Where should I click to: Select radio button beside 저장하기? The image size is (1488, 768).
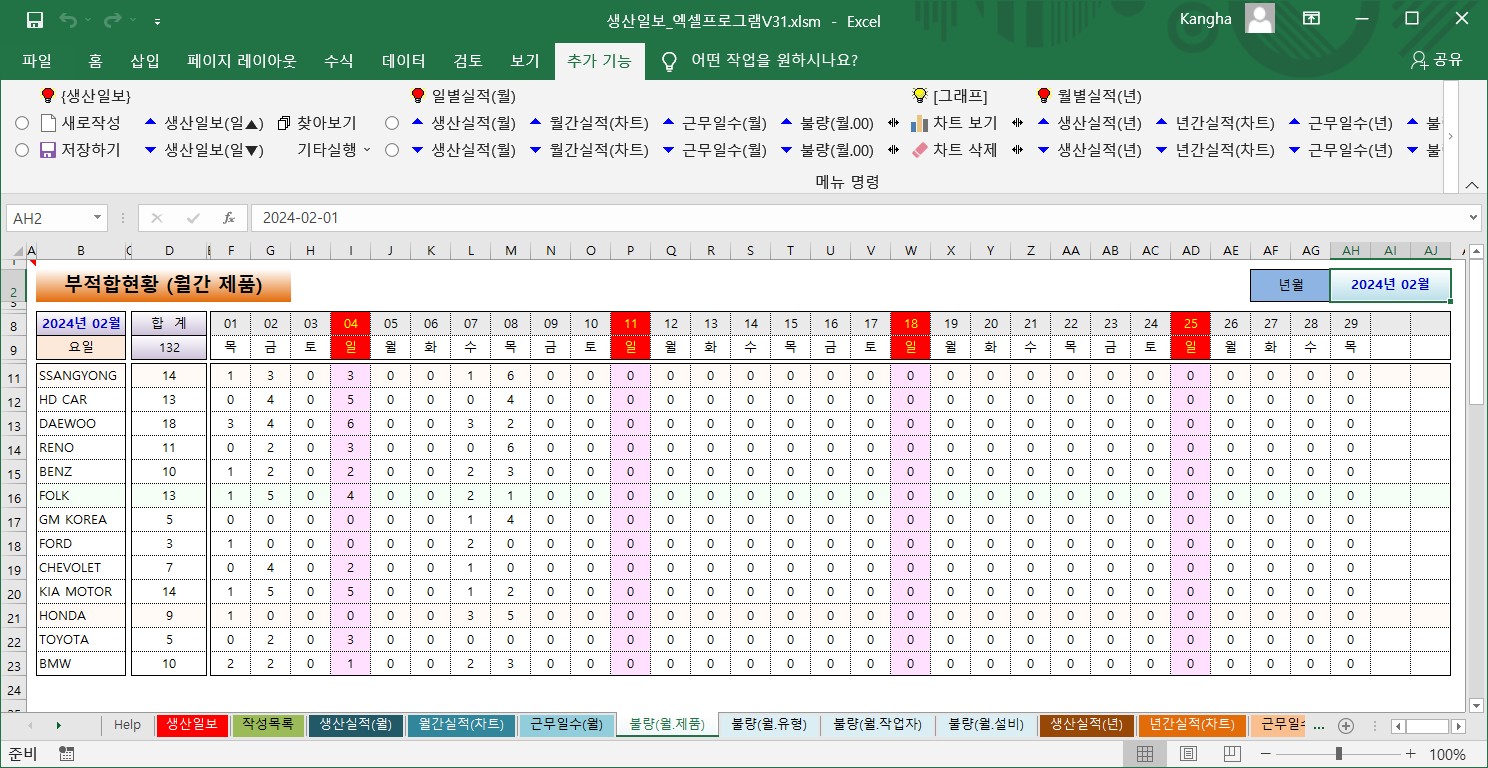pos(22,150)
